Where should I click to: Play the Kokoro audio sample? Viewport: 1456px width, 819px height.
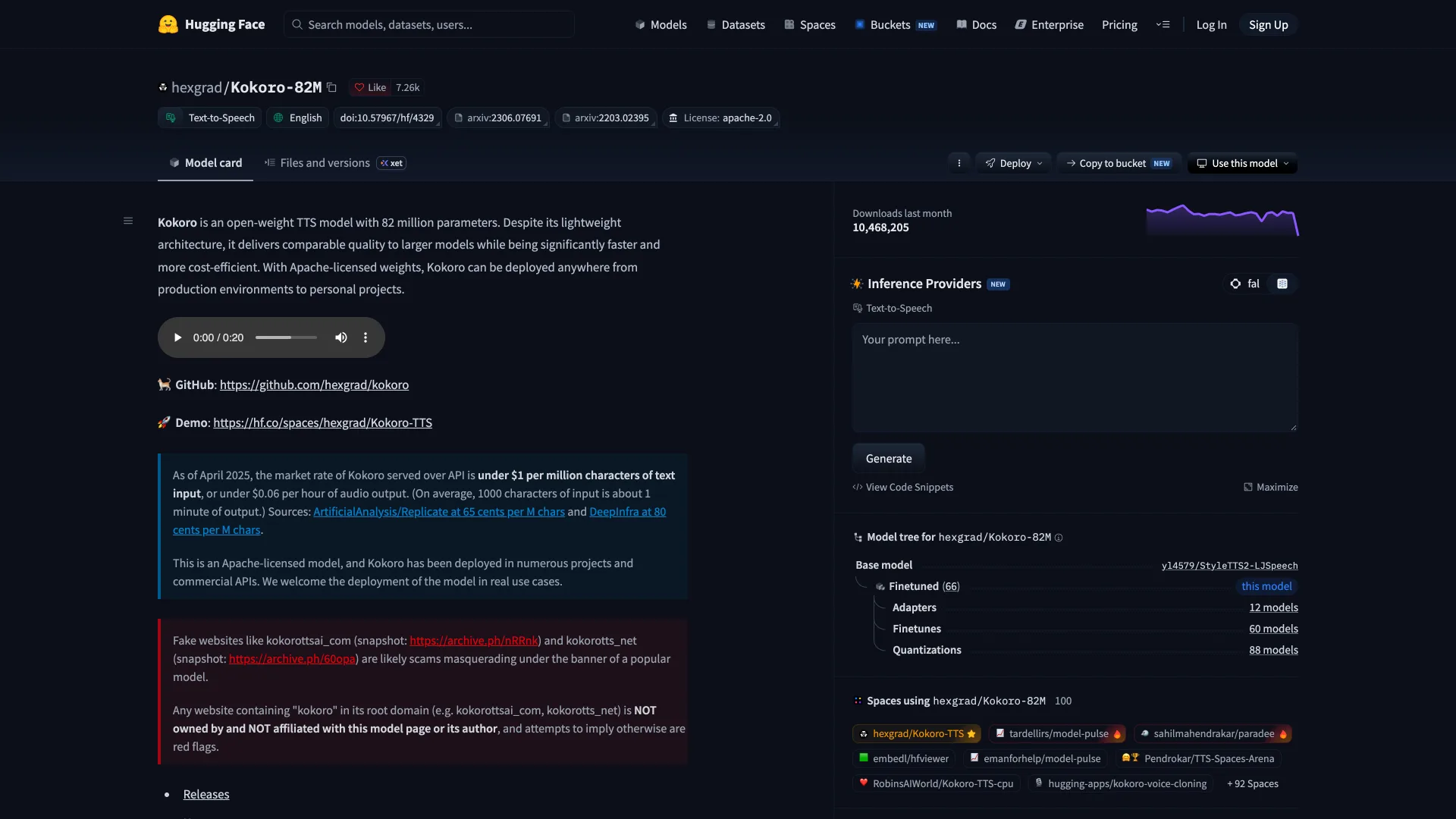pyautogui.click(x=177, y=337)
